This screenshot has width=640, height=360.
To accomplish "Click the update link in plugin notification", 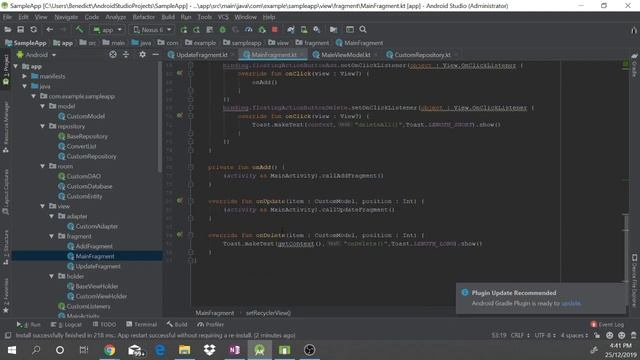I will 571,303.
